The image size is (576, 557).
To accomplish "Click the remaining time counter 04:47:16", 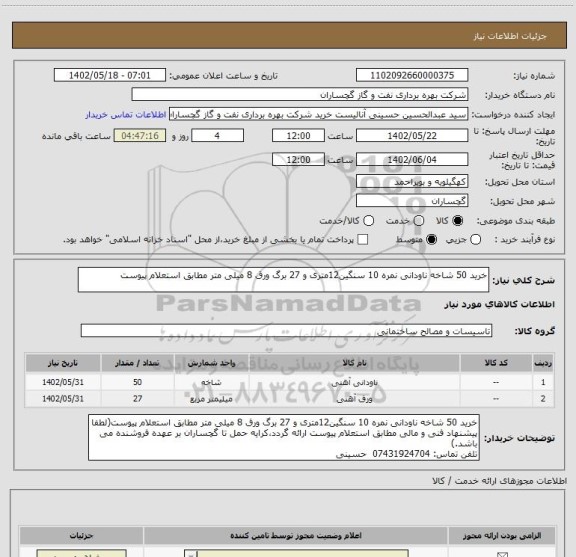I will (x=140, y=136).
